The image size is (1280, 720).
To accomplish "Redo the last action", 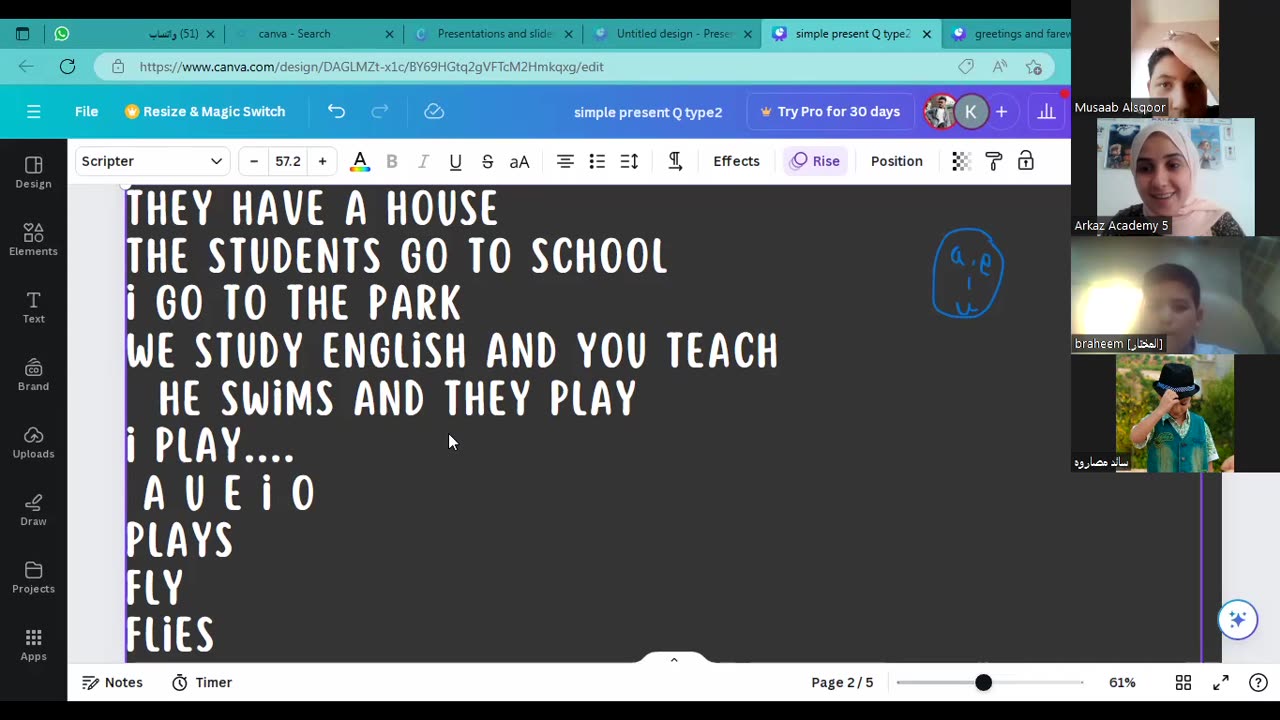I will click(380, 112).
